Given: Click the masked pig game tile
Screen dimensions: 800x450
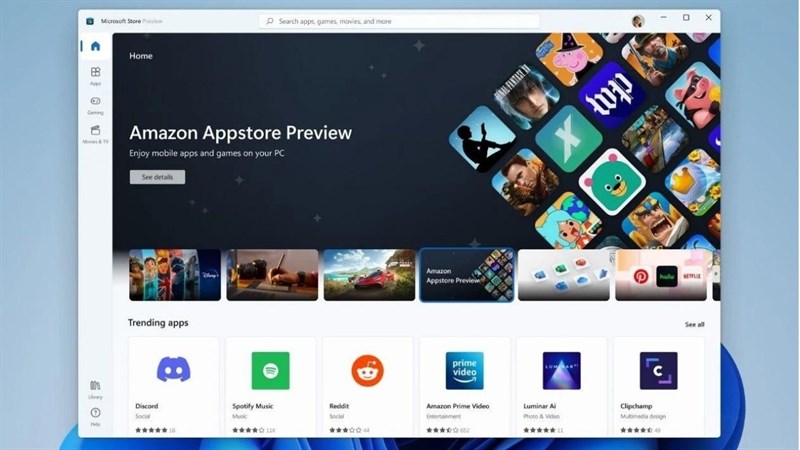Looking at the screenshot, I should pyautogui.click(x=695, y=97).
